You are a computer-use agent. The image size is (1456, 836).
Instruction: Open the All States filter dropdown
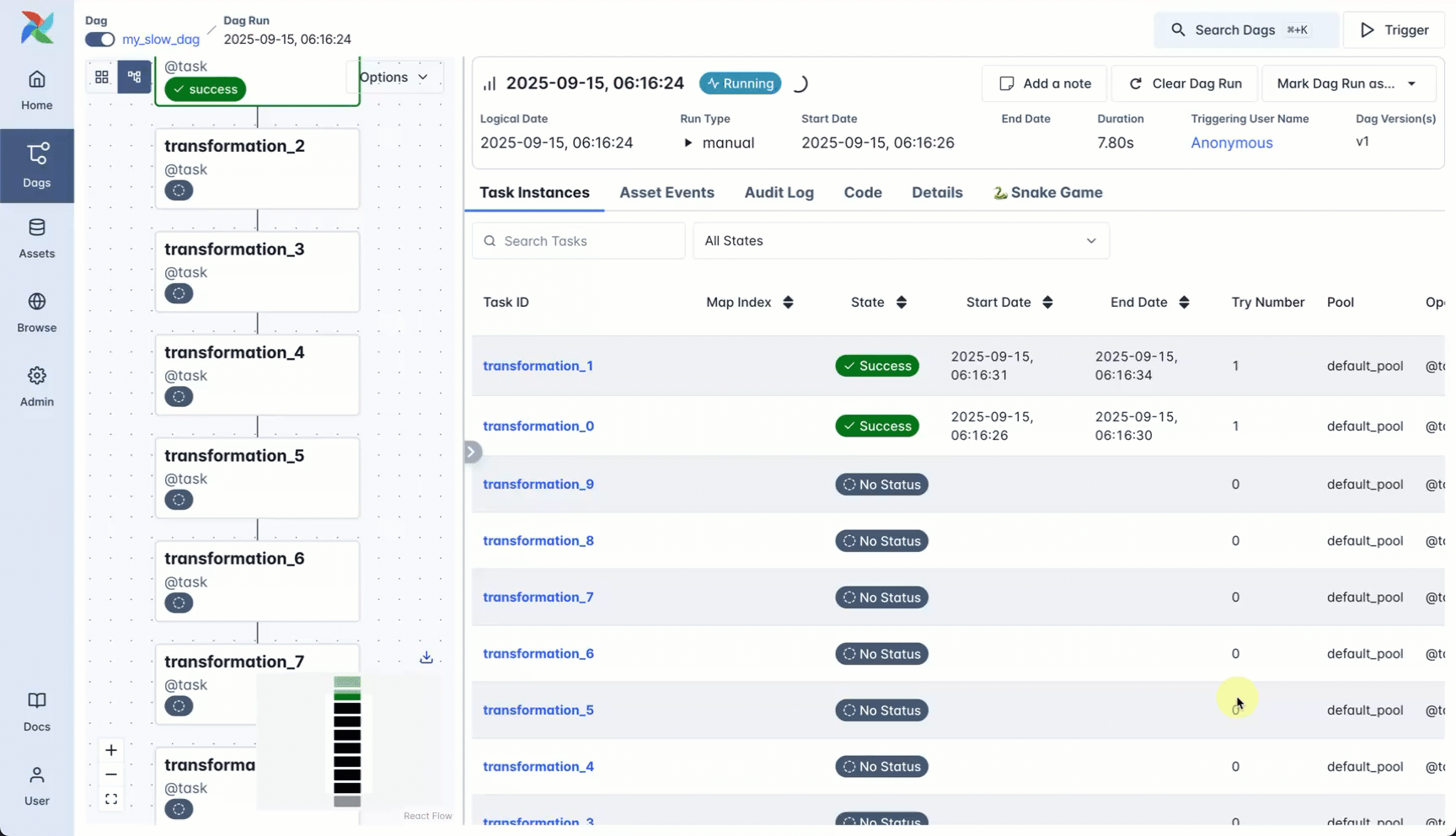point(900,241)
